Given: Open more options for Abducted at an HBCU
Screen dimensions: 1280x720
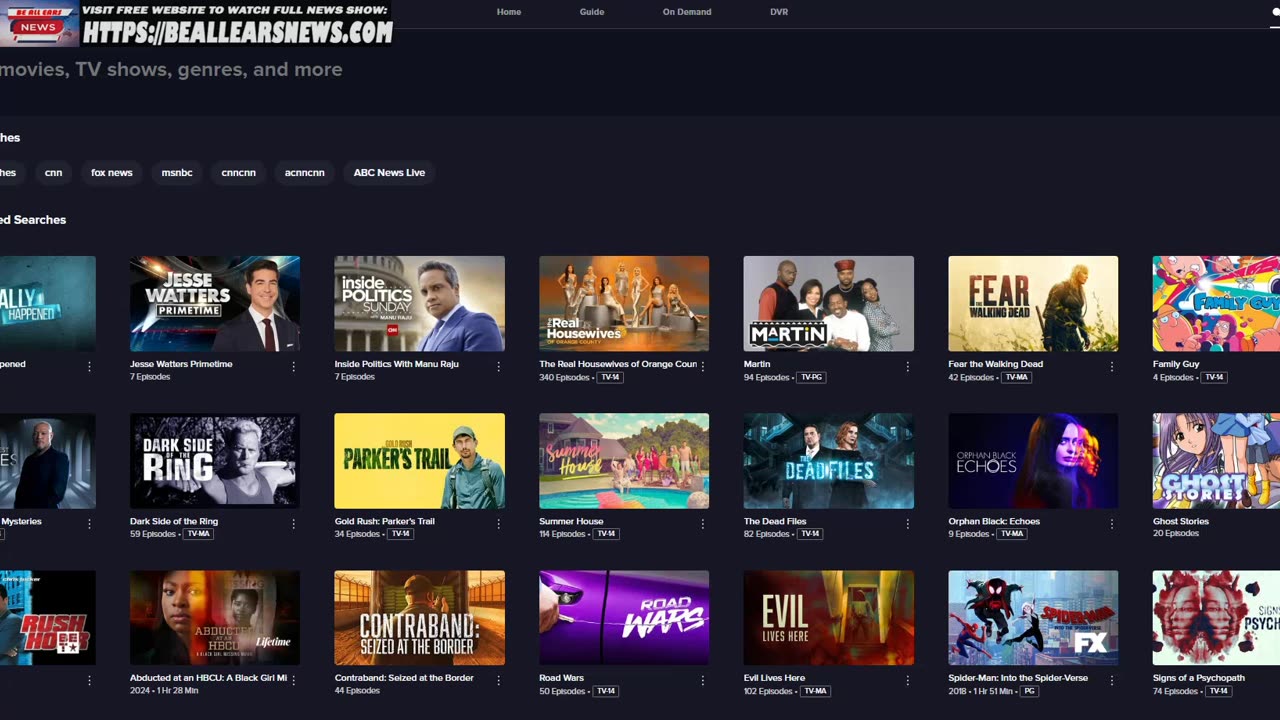Looking at the screenshot, I should pyautogui.click(x=294, y=680).
